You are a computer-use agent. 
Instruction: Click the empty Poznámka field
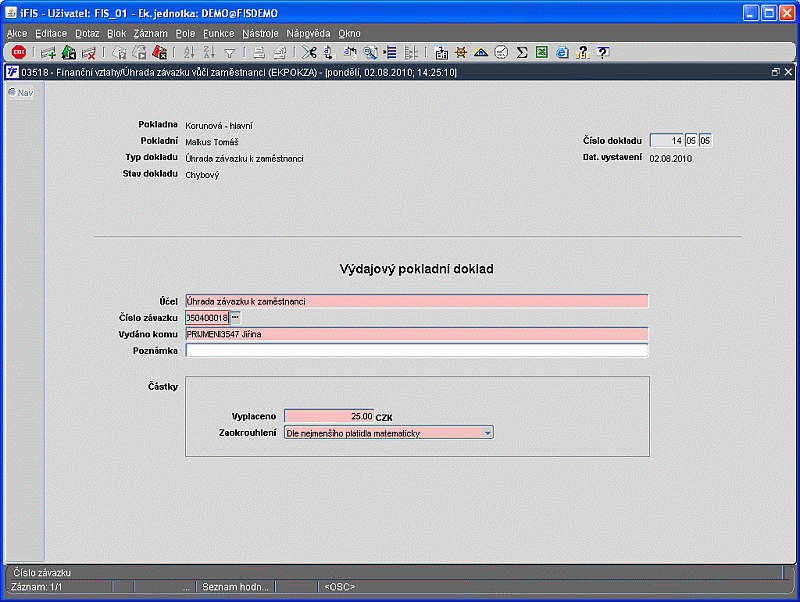click(417, 350)
